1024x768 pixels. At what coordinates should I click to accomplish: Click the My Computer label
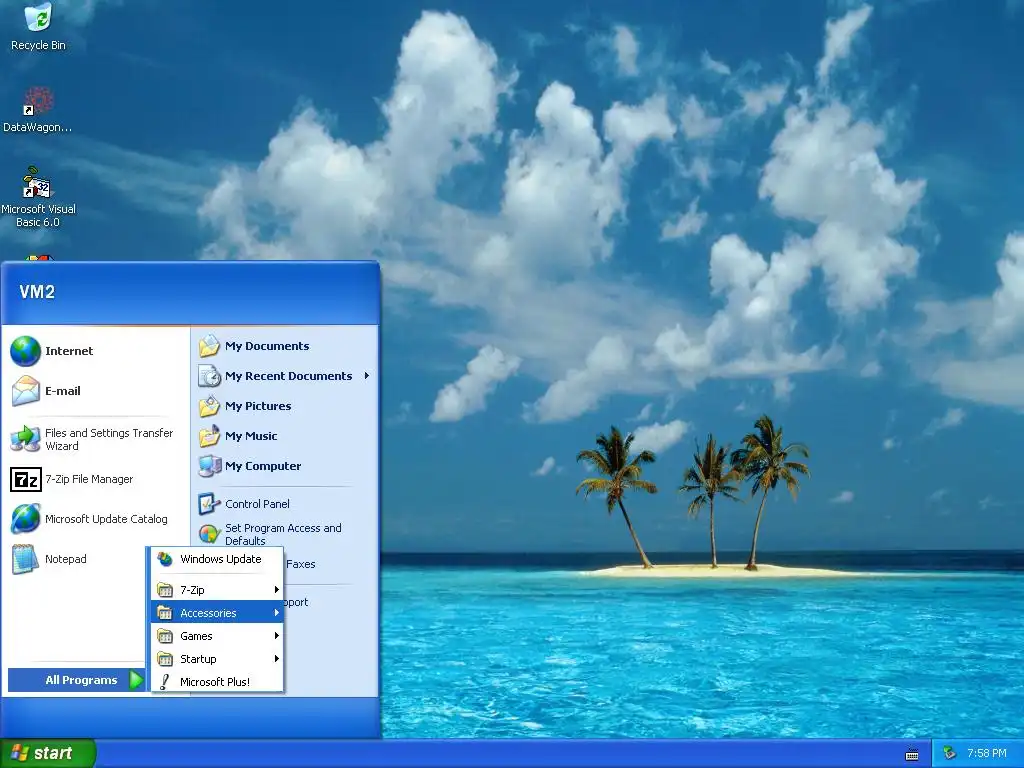263,466
